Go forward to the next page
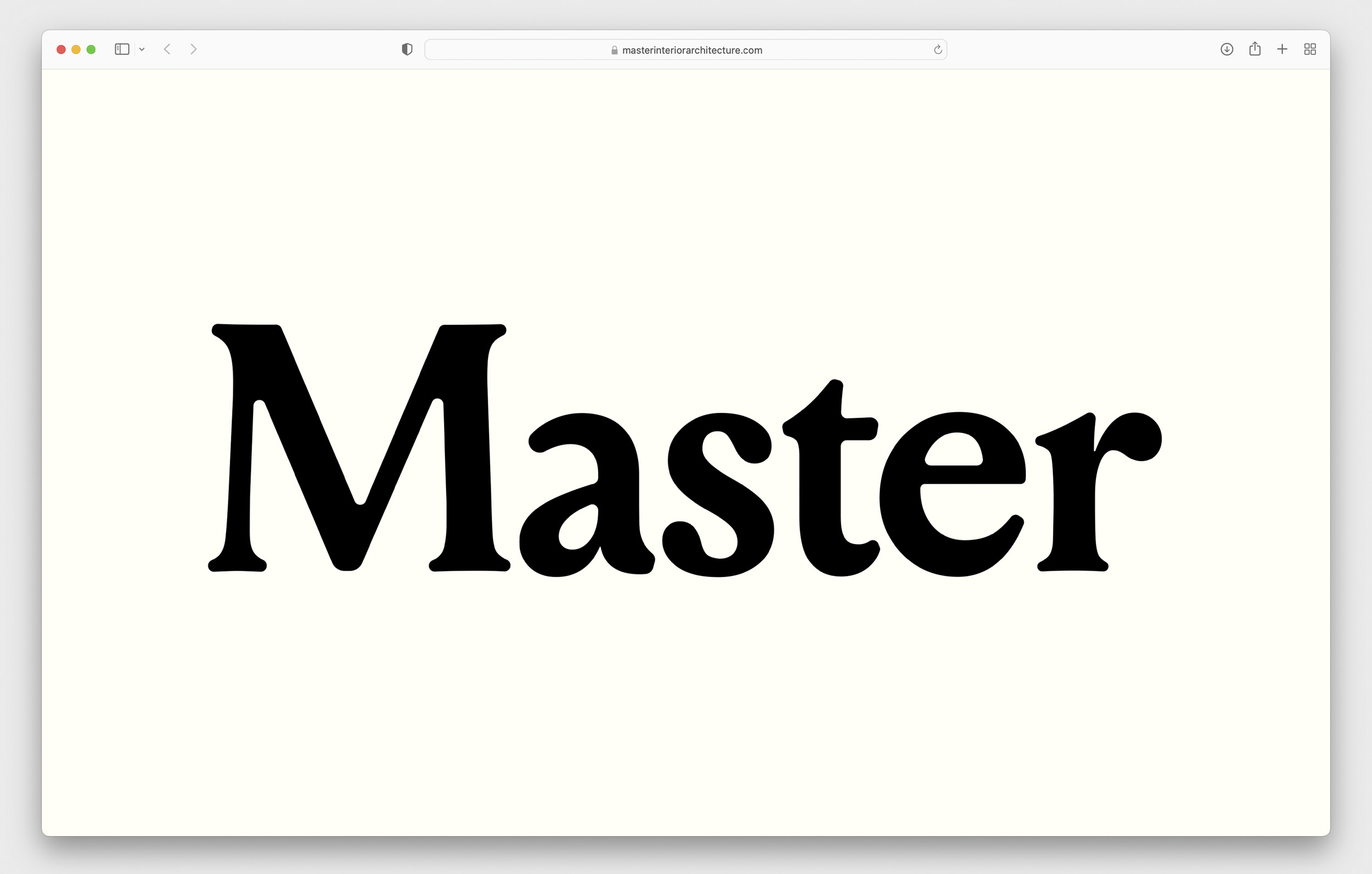The height and width of the screenshot is (874, 1372). [194, 49]
